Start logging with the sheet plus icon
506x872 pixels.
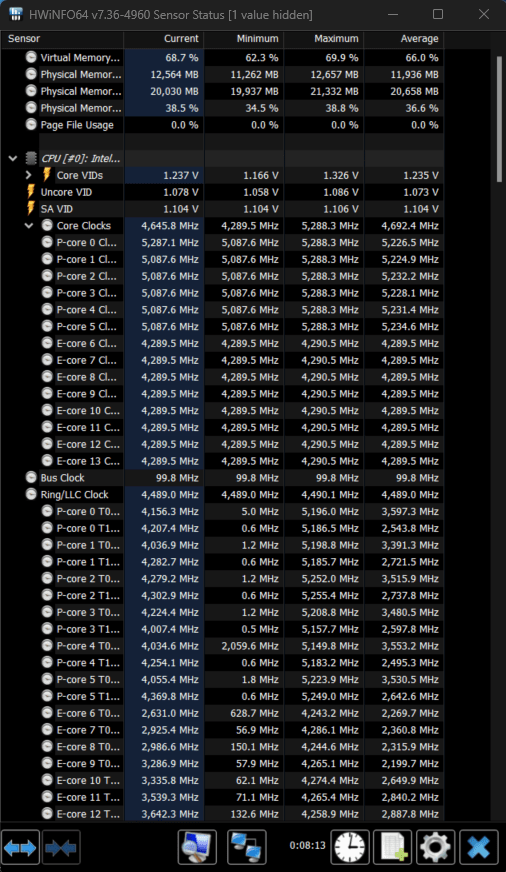(x=393, y=847)
